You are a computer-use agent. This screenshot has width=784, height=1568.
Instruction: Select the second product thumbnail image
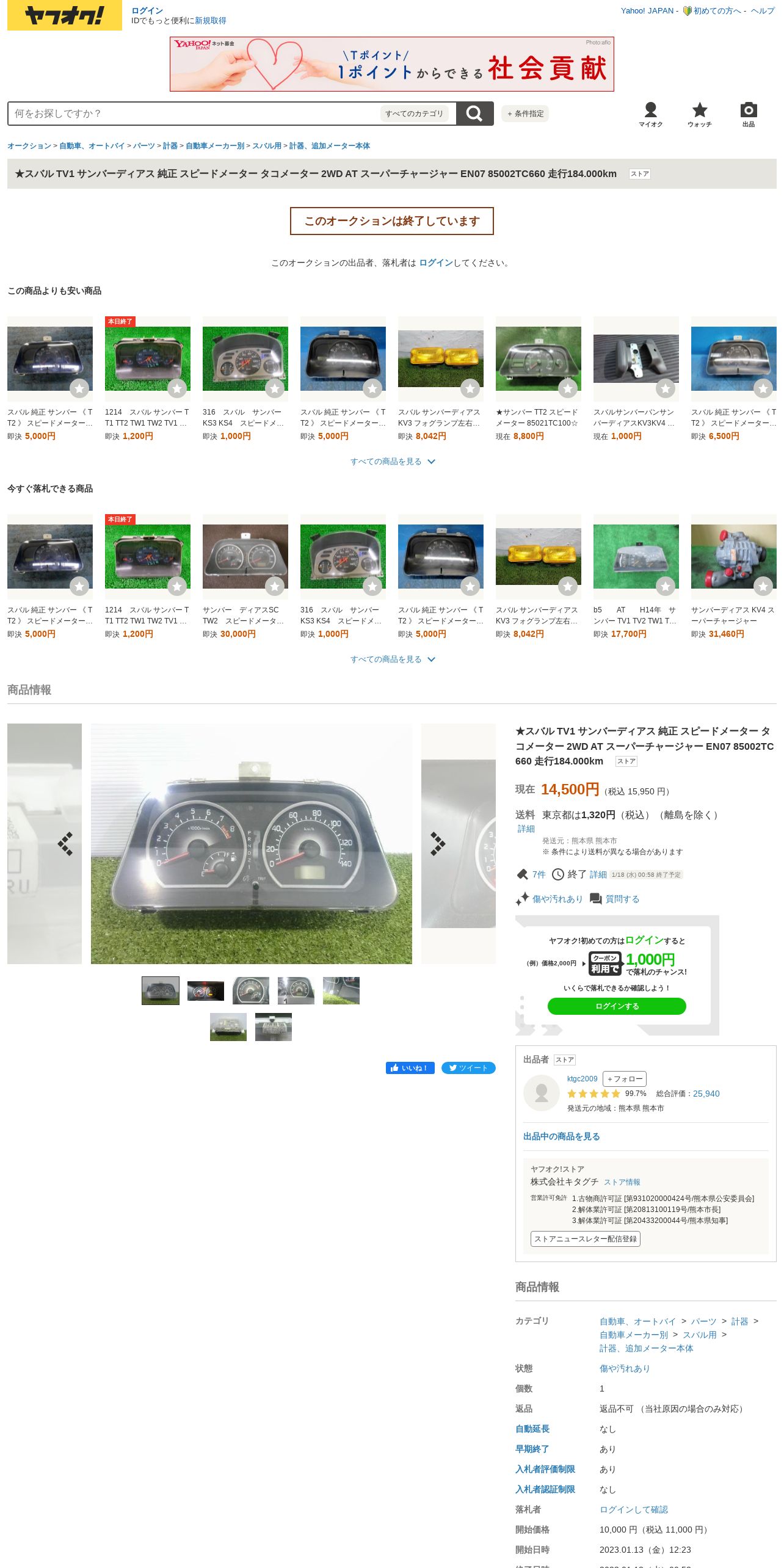[x=206, y=990]
